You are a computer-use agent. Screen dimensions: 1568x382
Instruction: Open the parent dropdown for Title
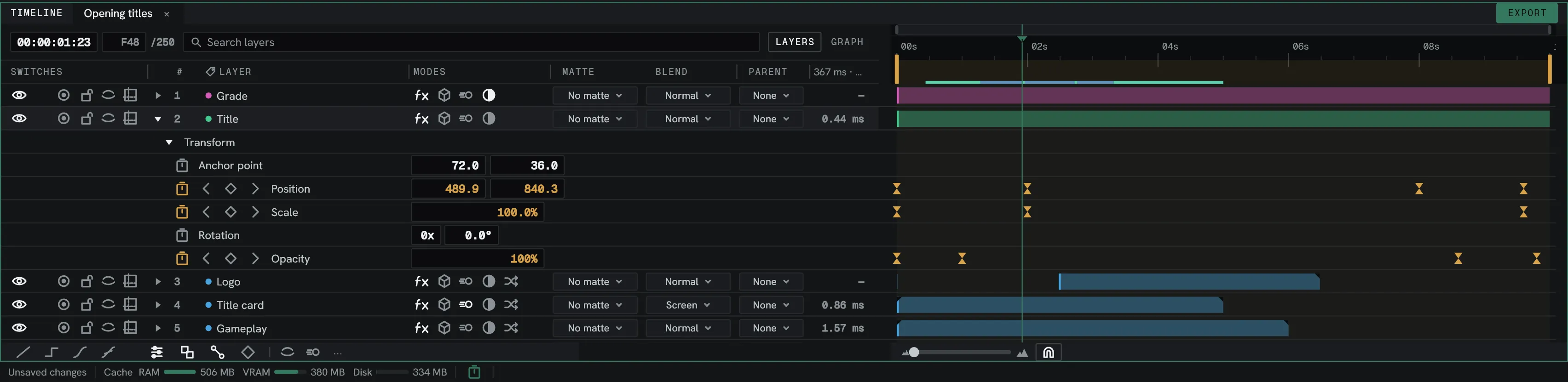click(771, 119)
